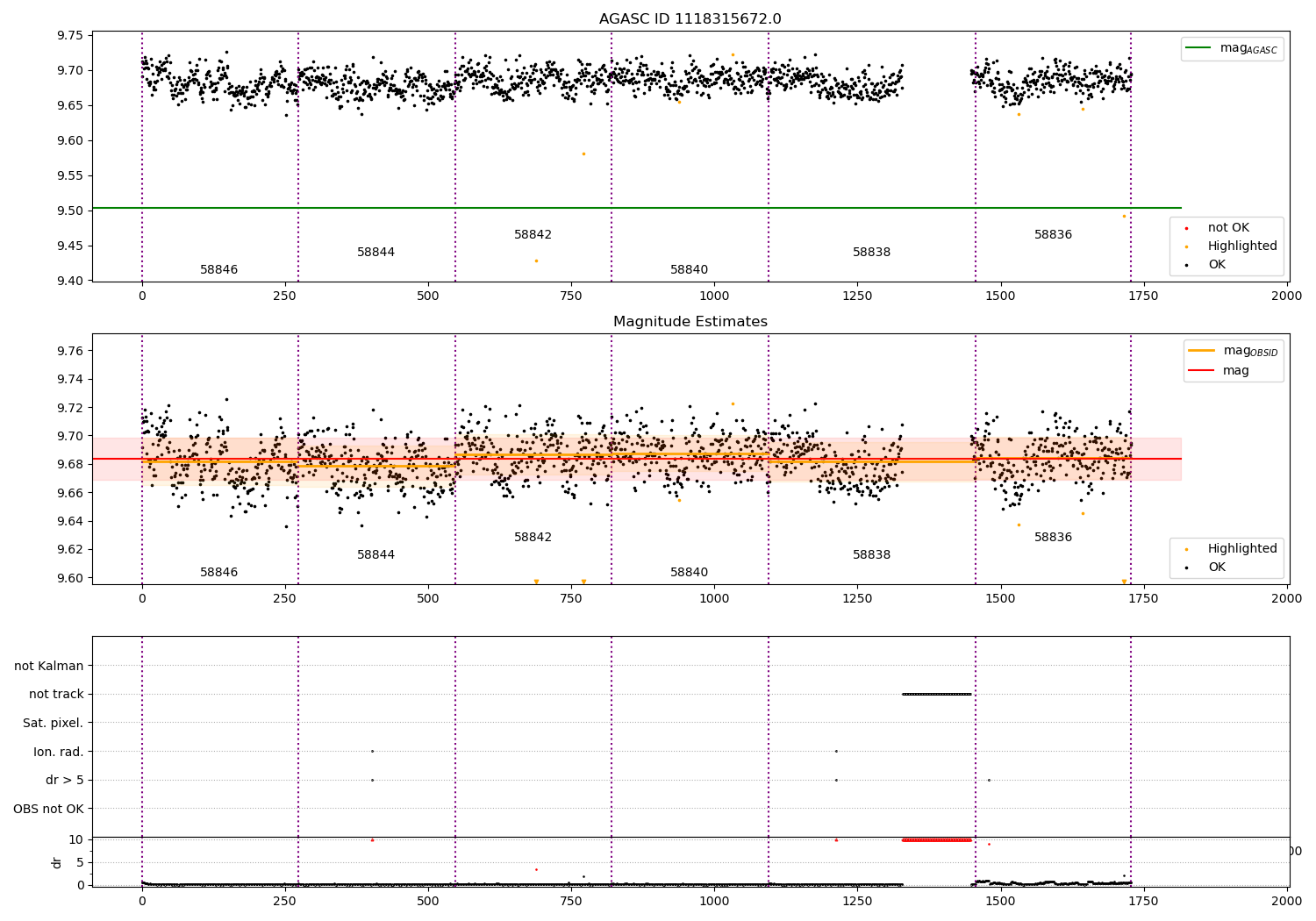Click obsid label 58846 in Magnitude Estimates plot
The image size is (1316, 921).
point(219,573)
